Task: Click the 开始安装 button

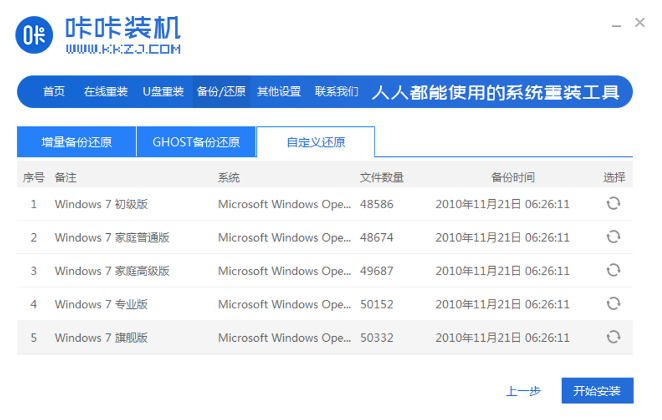Action: 597,391
